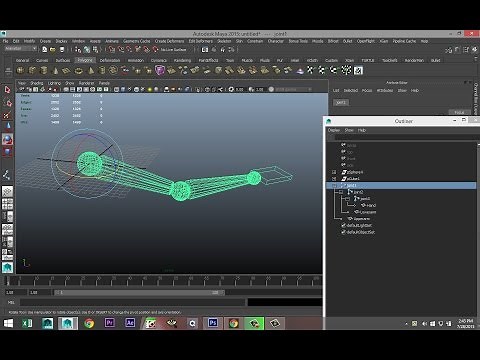Open the Skeleton menu
The width and height of the screenshot is (480, 360).
[x=224, y=41]
